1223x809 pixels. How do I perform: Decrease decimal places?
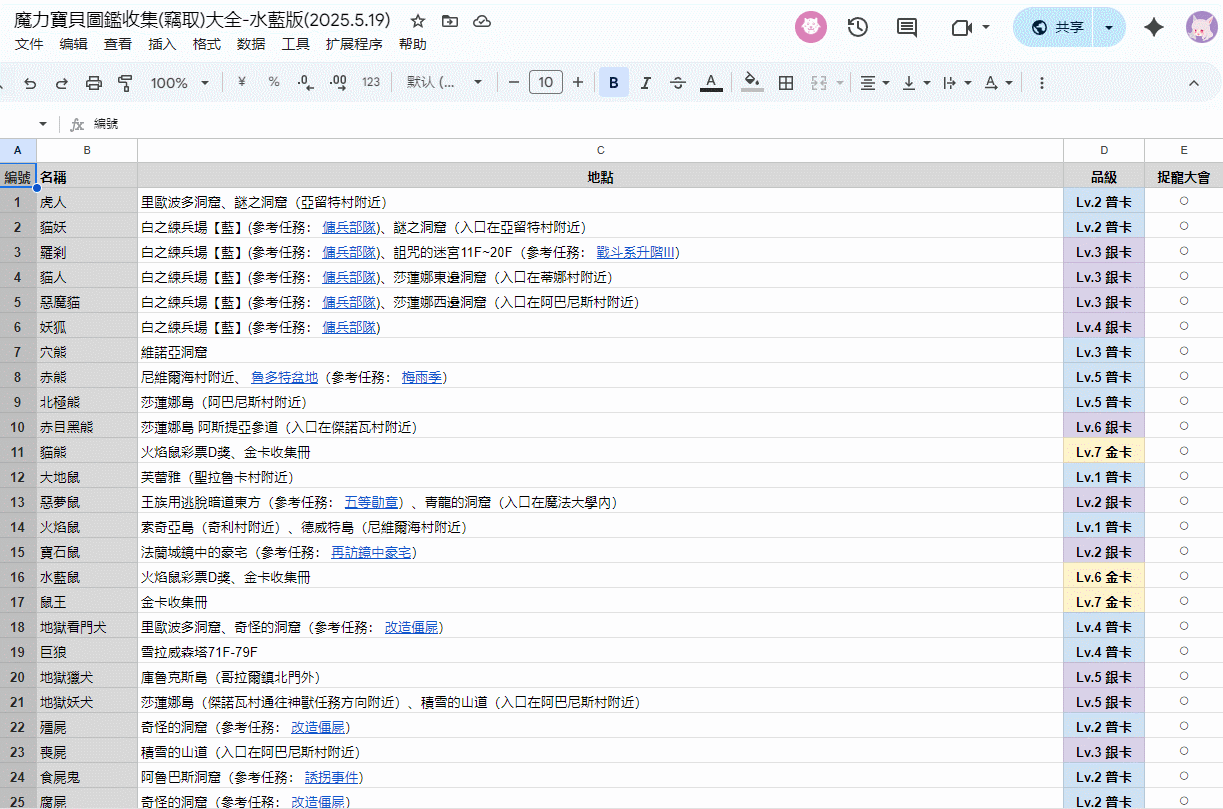[305, 82]
